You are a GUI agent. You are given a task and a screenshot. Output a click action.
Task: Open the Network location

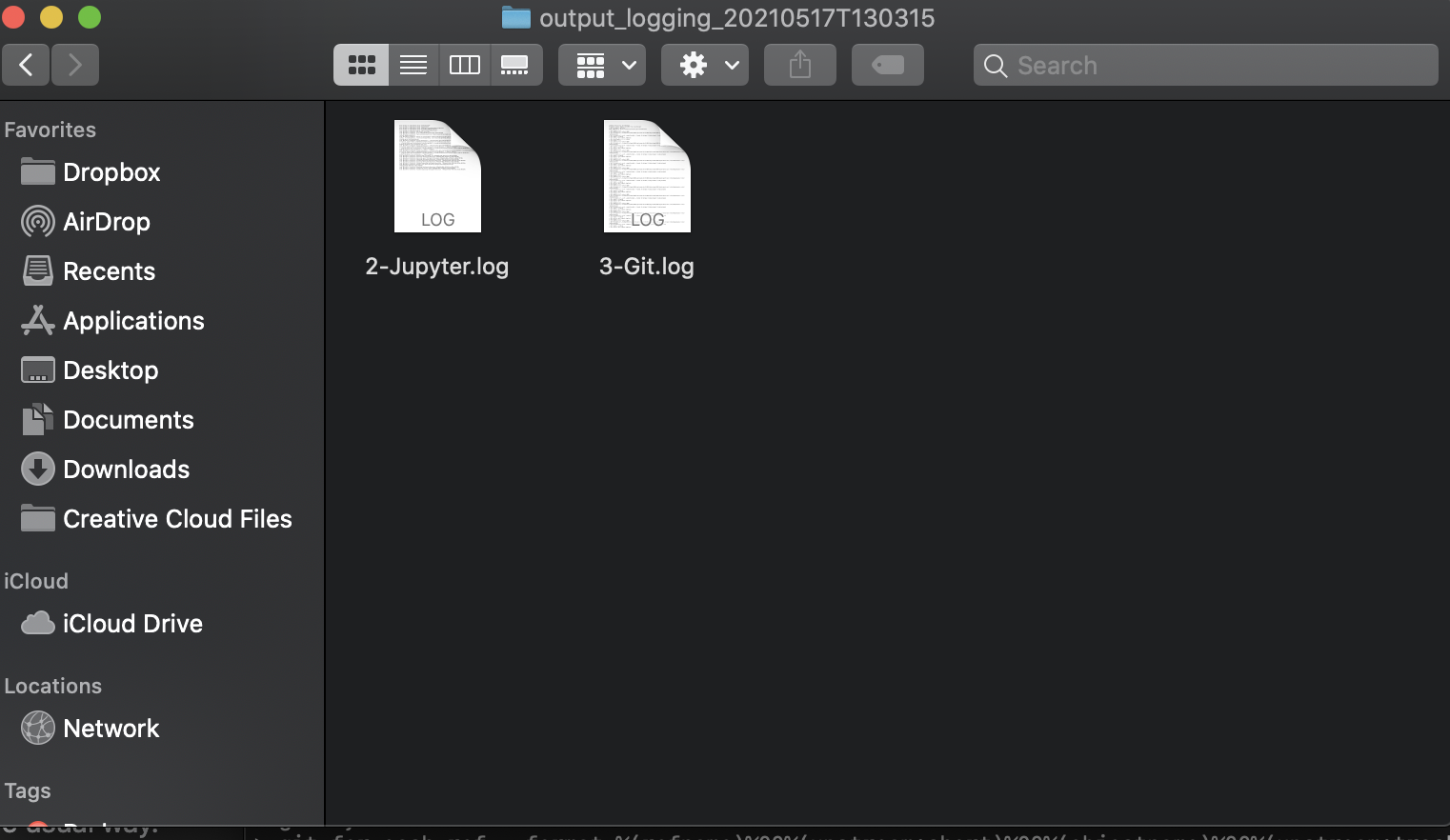coord(111,728)
